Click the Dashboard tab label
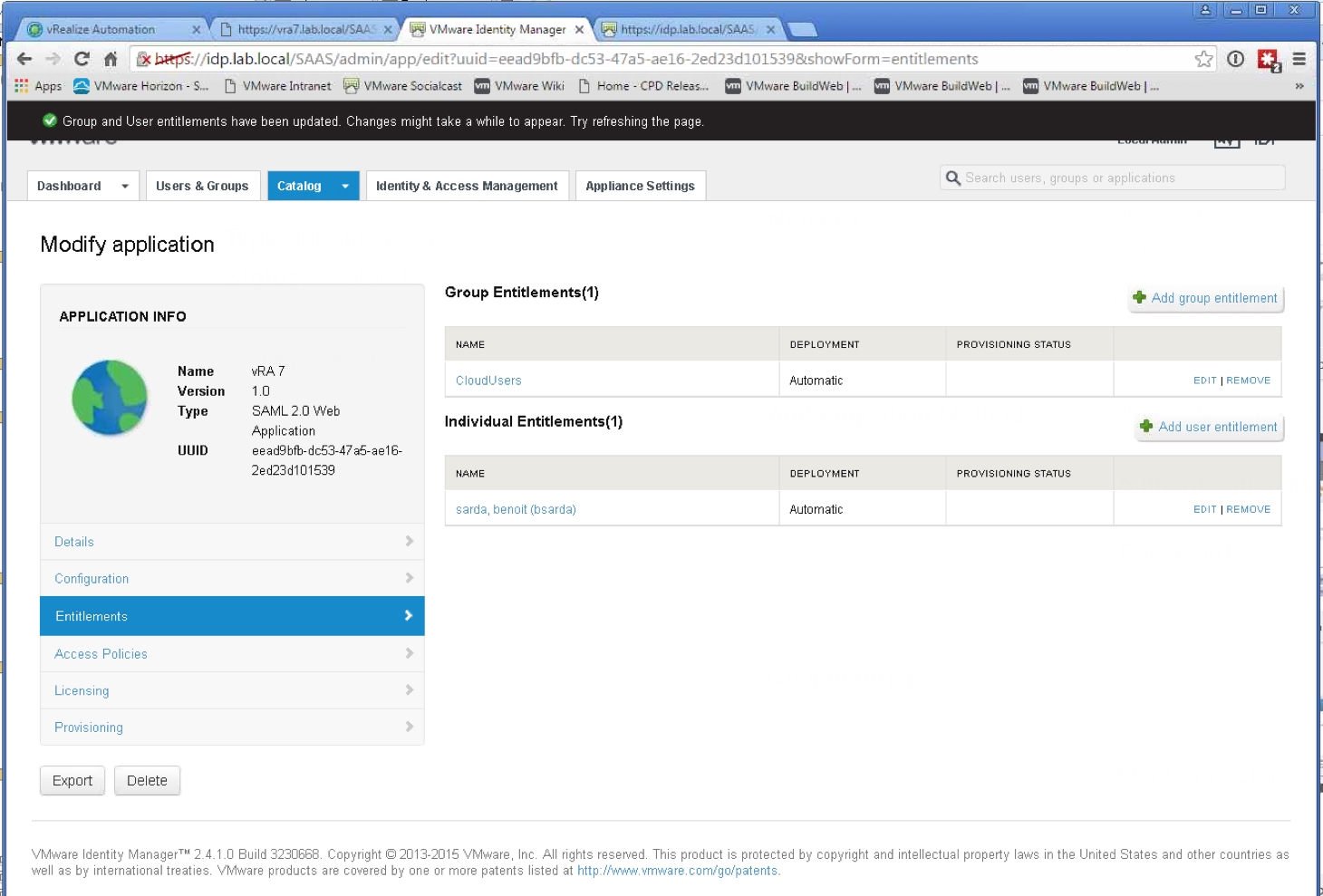The width and height of the screenshot is (1323, 896). [69, 186]
